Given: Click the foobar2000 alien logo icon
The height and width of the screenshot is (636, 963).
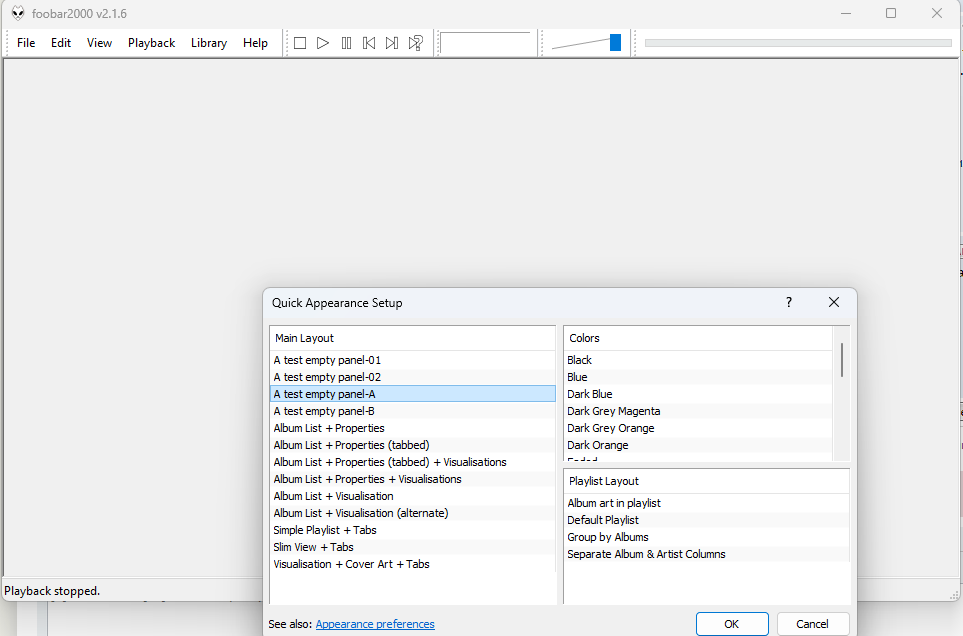Looking at the screenshot, I should click(18, 14).
